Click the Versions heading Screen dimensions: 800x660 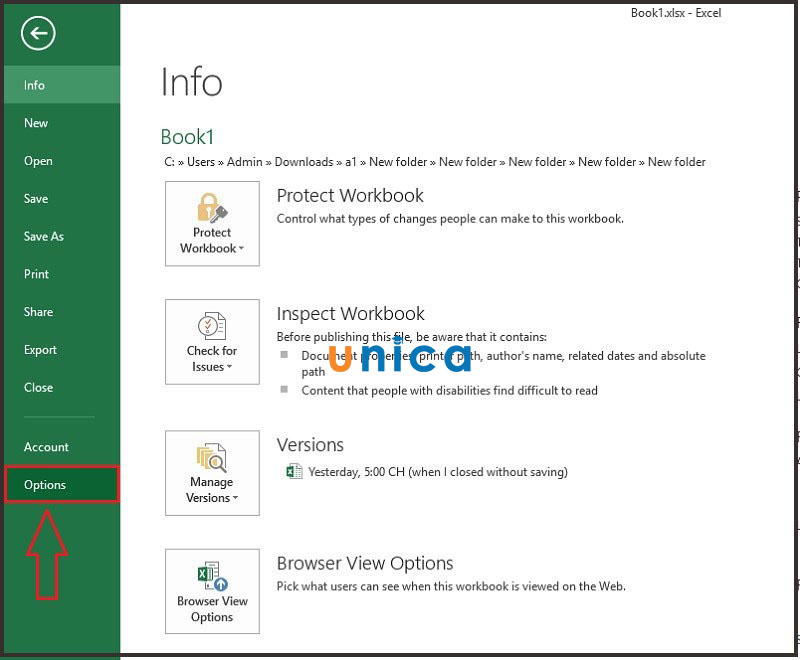310,445
